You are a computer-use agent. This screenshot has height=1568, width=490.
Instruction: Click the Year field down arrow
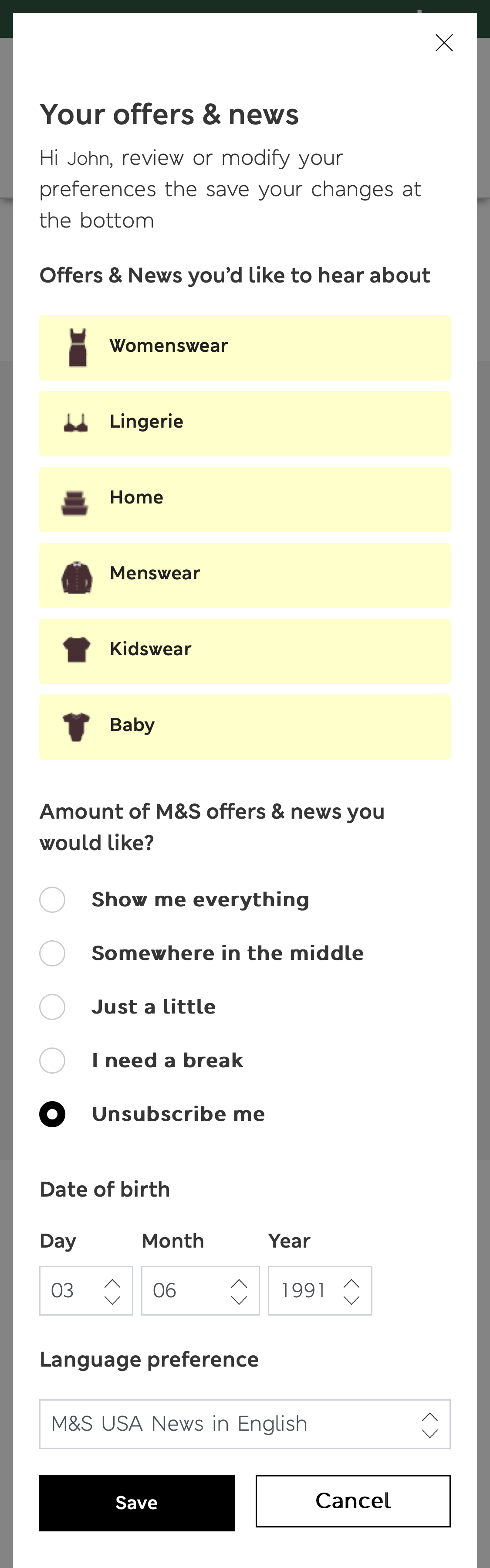[x=353, y=1301]
